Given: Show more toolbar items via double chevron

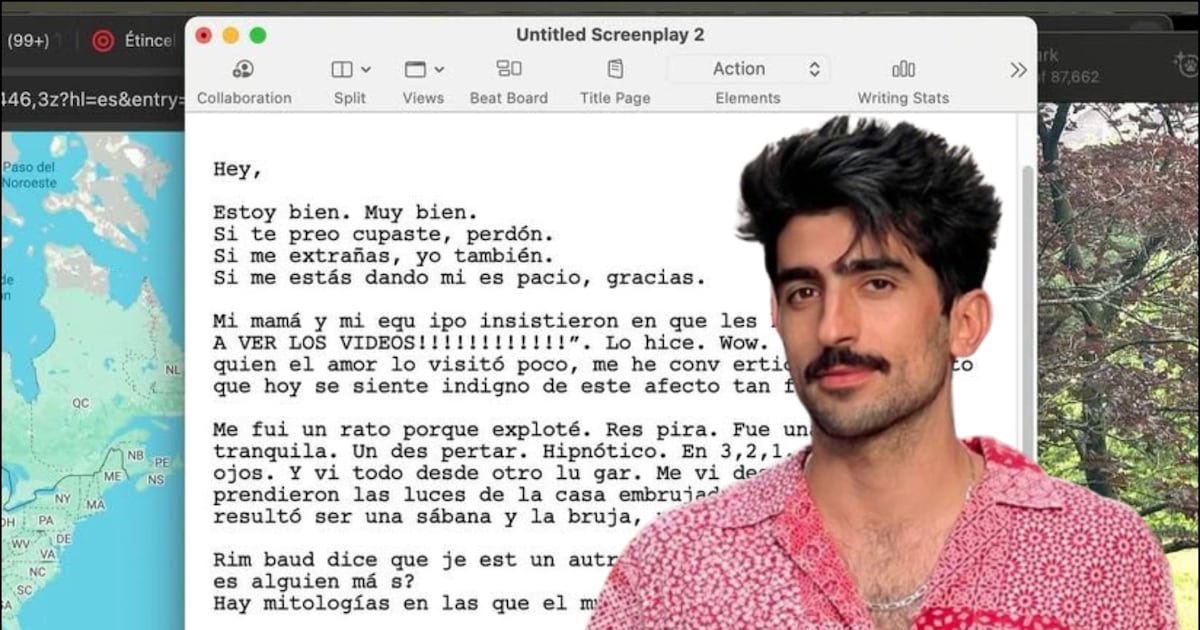Looking at the screenshot, I should (1018, 70).
